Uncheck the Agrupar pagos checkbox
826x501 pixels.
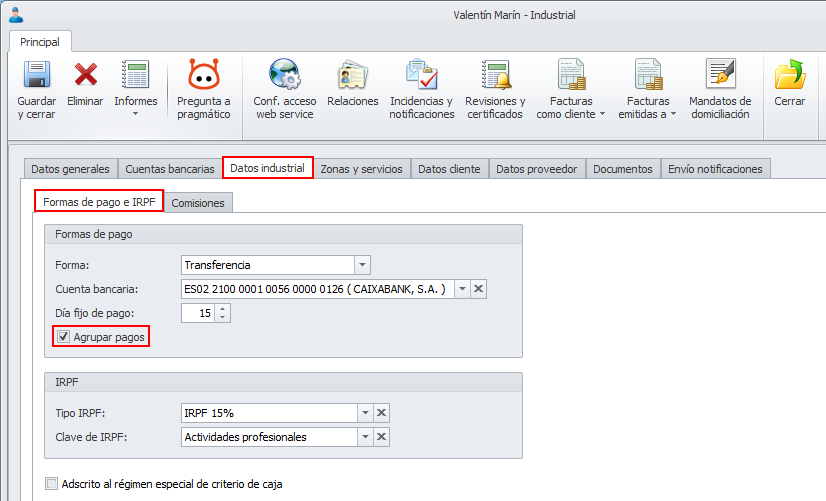[x=64, y=337]
